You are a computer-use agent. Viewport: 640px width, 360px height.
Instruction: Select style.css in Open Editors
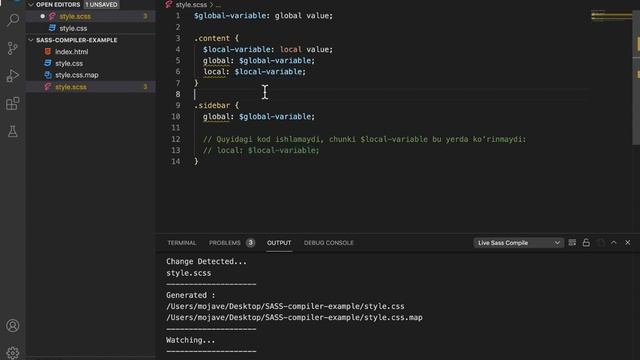[x=73, y=28]
